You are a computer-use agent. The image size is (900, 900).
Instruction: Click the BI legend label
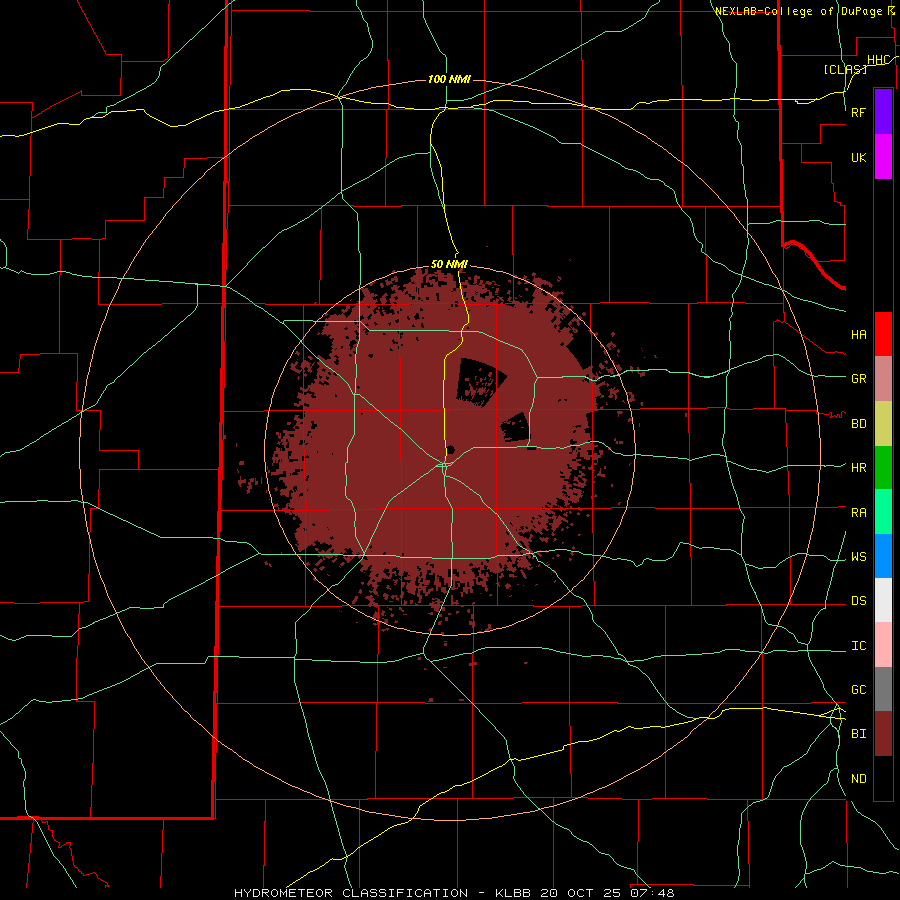coord(859,734)
